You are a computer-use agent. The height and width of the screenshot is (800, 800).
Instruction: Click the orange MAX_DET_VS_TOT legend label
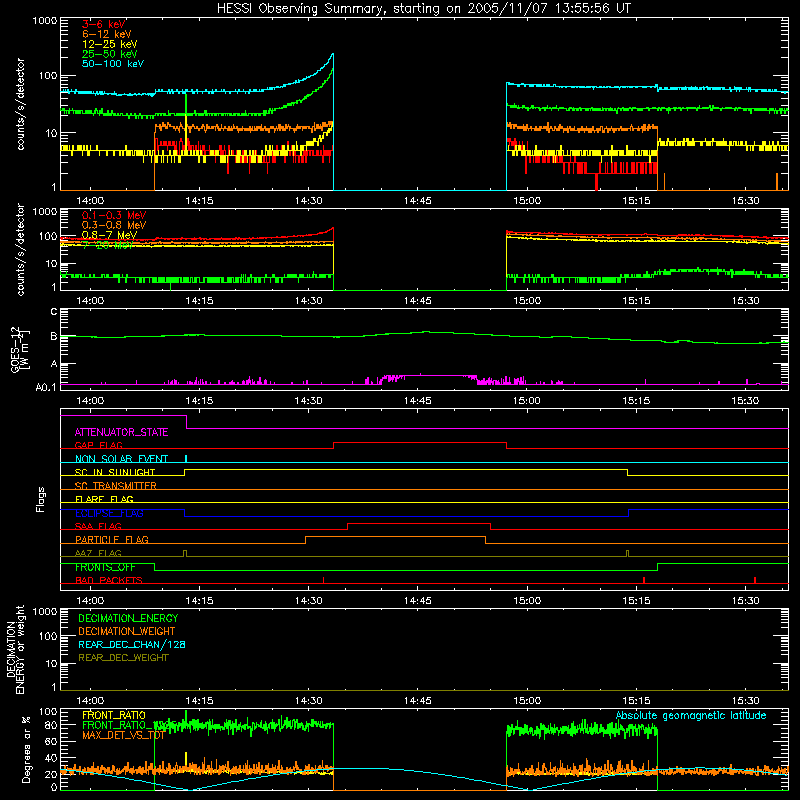[x=123, y=735]
